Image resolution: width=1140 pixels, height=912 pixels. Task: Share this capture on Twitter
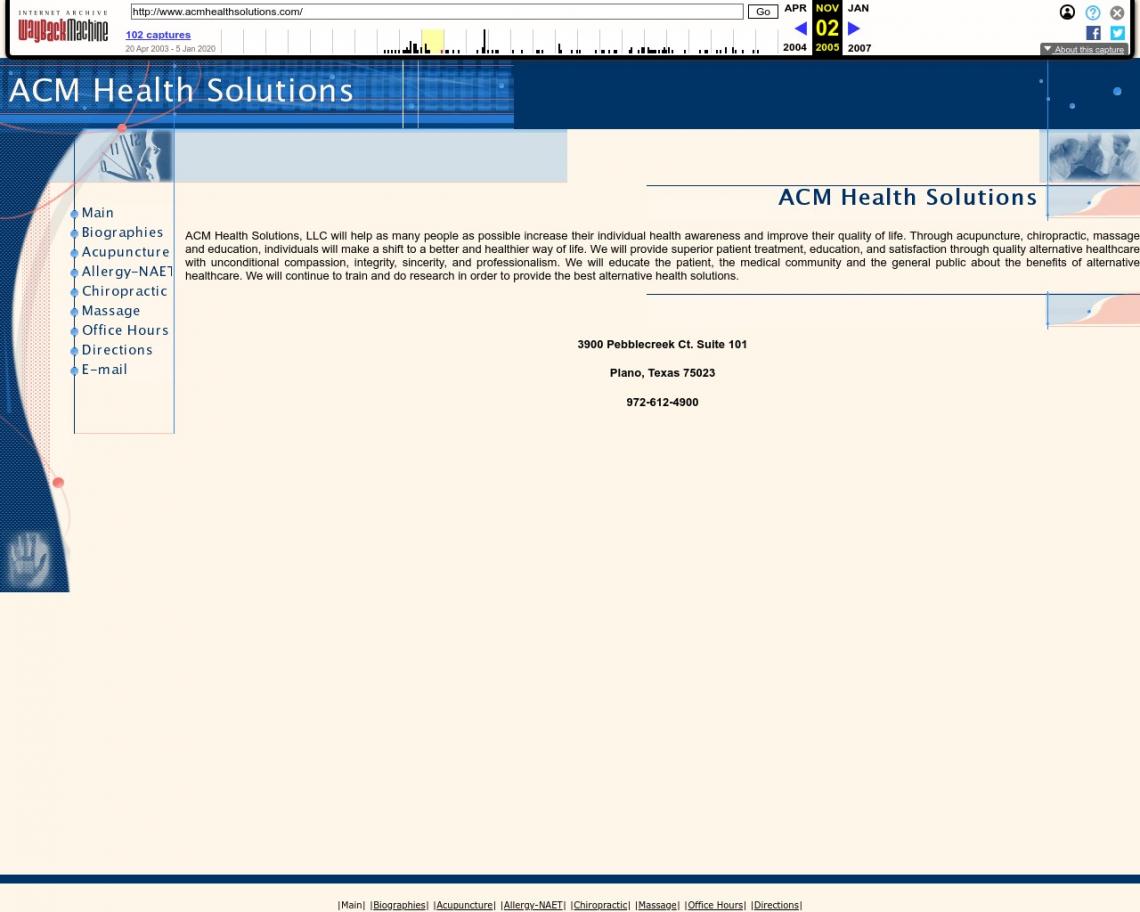(x=1117, y=33)
